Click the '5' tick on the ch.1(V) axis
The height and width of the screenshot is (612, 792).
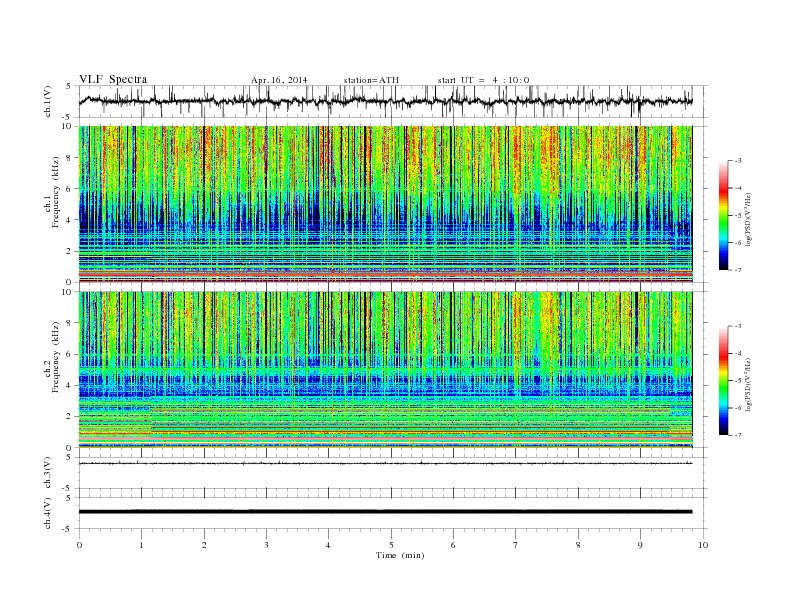click(x=69, y=86)
